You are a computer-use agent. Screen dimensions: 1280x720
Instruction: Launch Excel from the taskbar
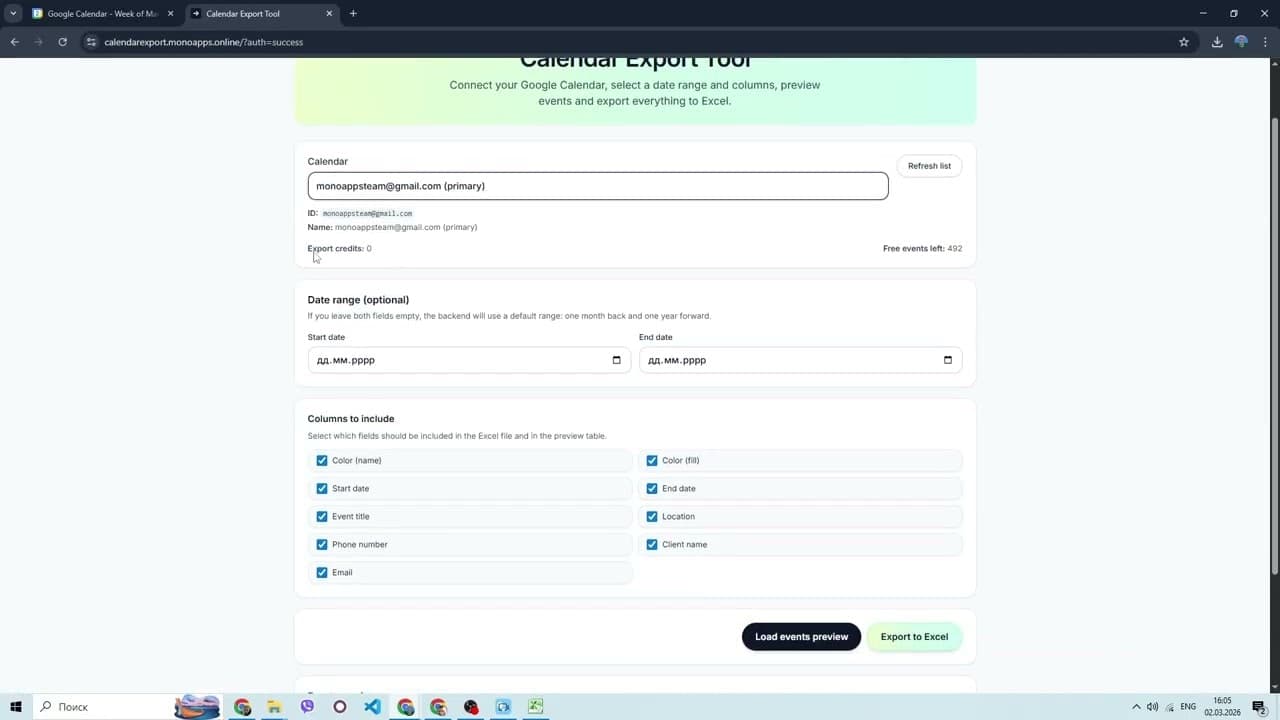pyautogui.click(x=535, y=707)
